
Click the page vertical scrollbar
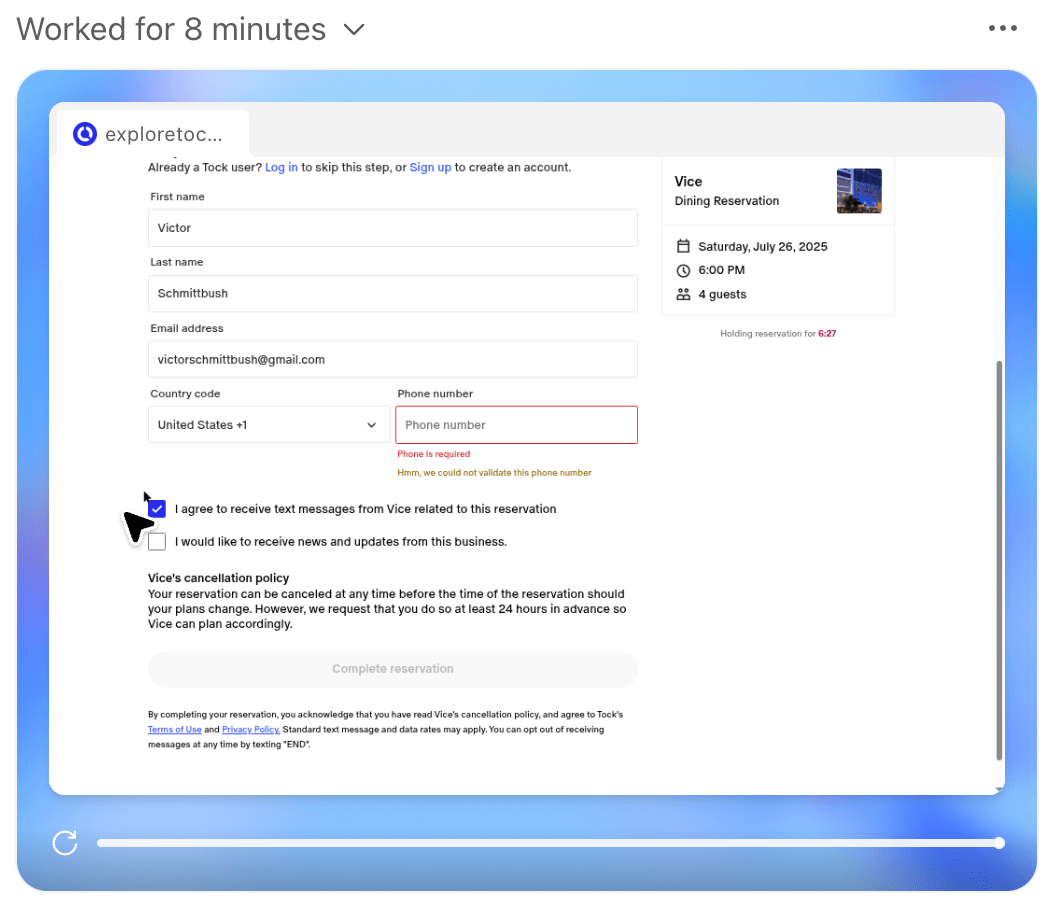(x=999, y=560)
